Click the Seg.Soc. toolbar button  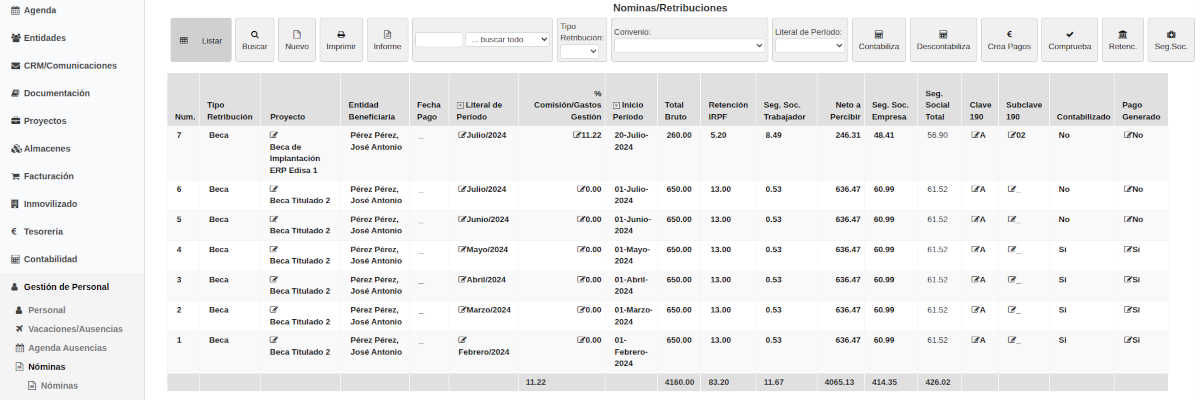pyautogui.click(x=1171, y=40)
